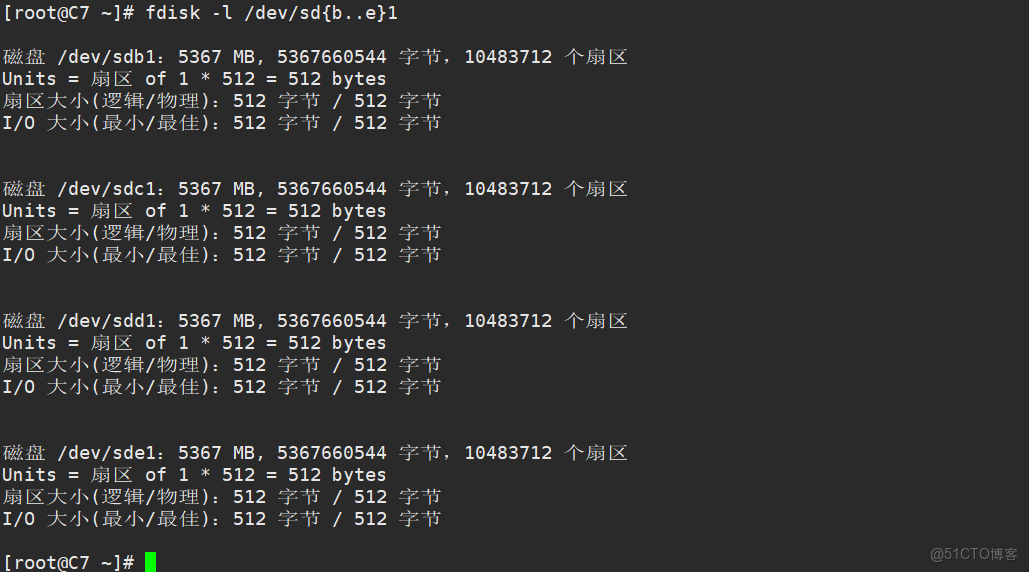
Task: Click 10483712 sector count on /dev/sdb1 line
Action: (508, 57)
